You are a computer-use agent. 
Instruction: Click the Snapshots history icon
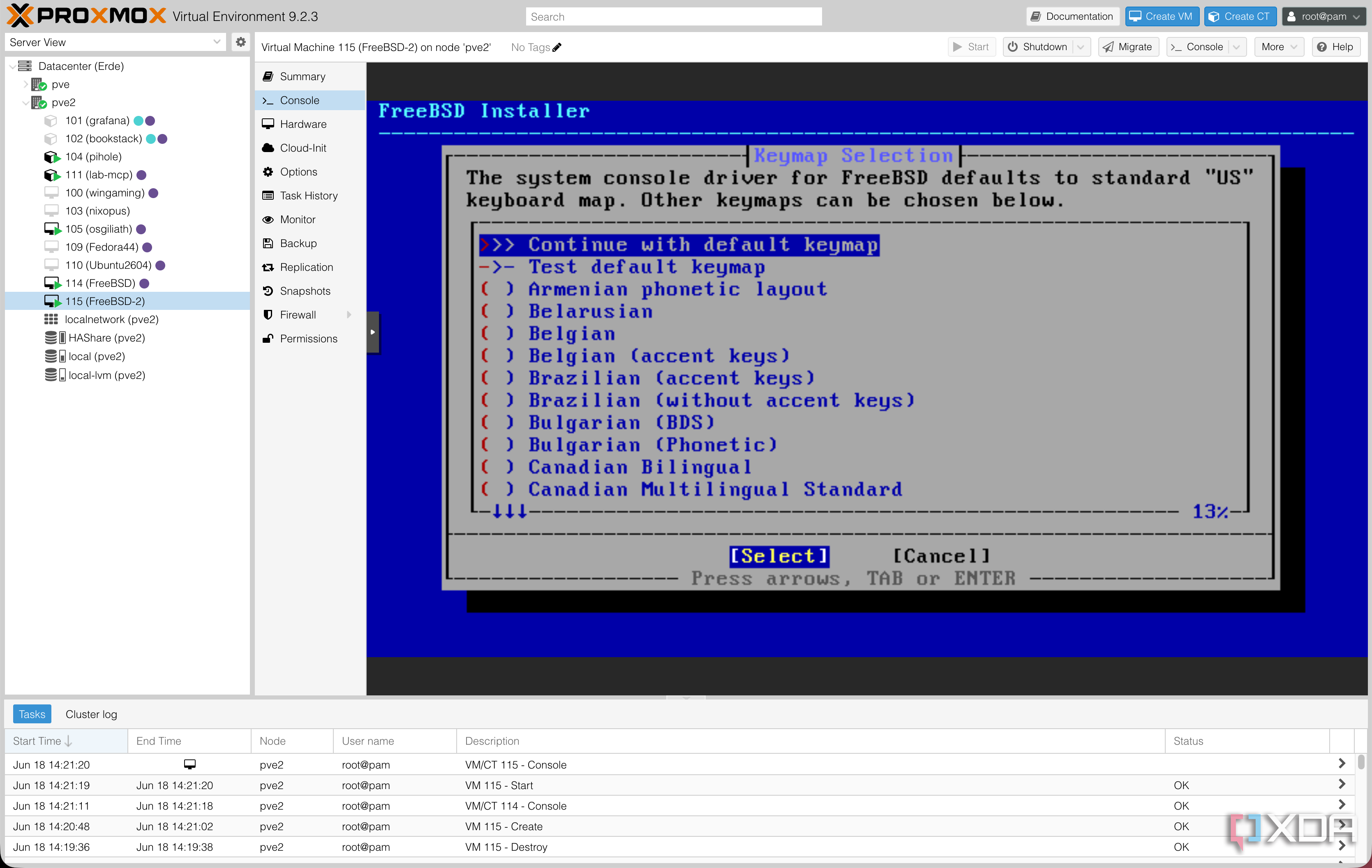[268, 291]
